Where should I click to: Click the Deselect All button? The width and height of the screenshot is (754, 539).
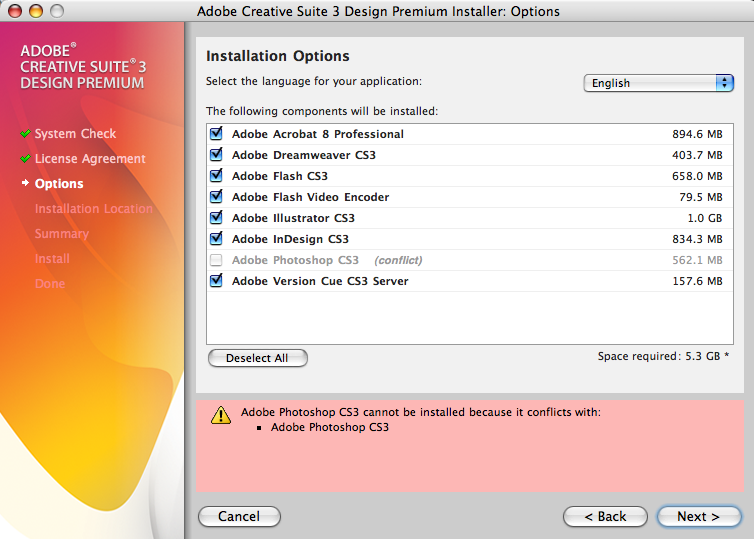[258, 358]
